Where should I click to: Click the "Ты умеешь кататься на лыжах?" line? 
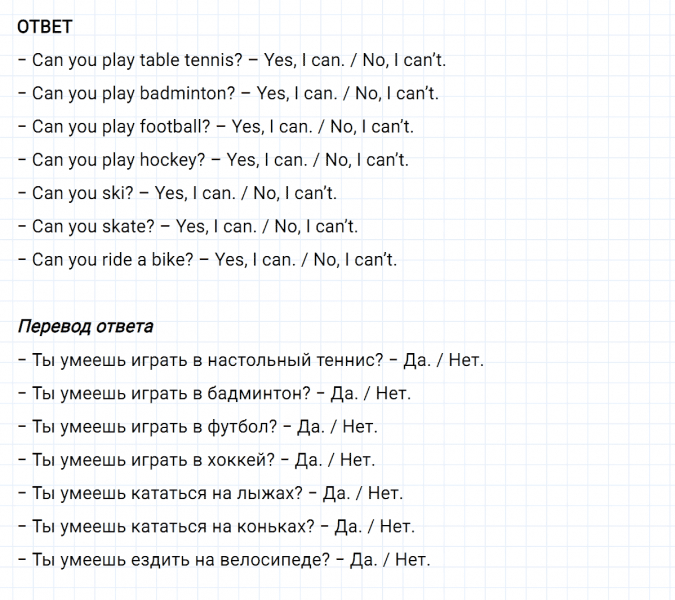pos(167,493)
